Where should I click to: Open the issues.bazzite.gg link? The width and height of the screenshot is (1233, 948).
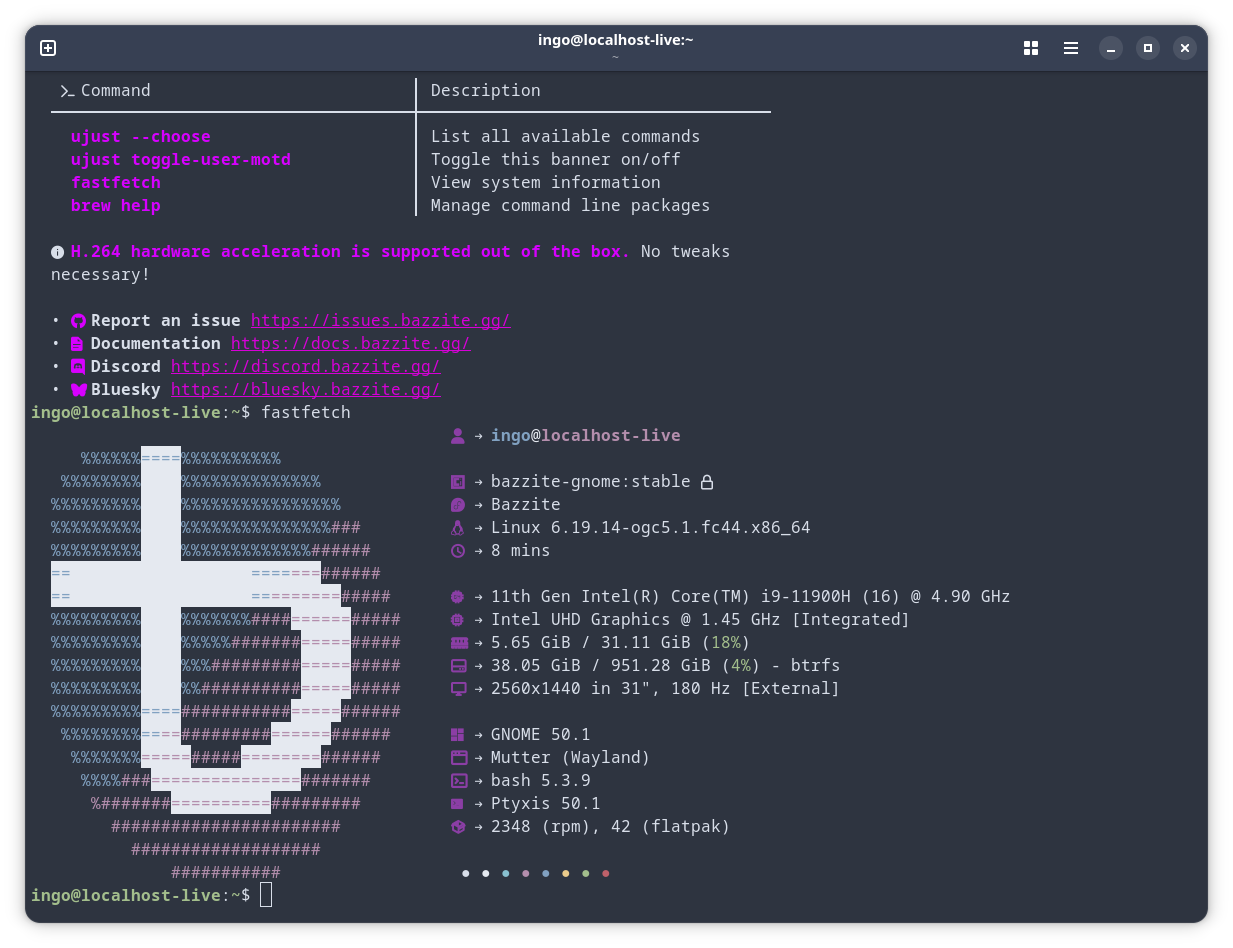pyautogui.click(x=381, y=321)
